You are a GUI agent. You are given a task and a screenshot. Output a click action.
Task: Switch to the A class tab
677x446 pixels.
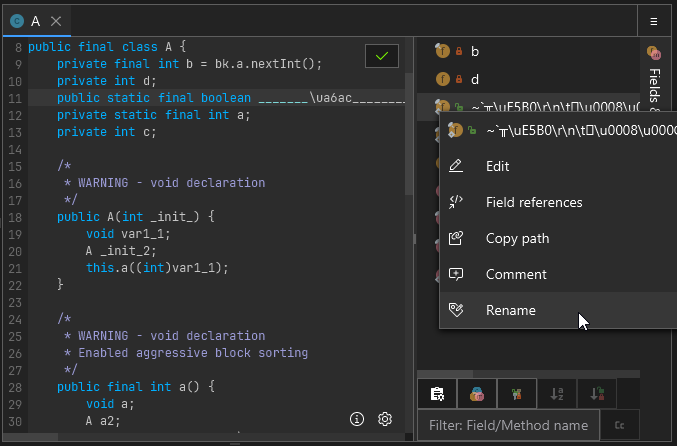37,21
